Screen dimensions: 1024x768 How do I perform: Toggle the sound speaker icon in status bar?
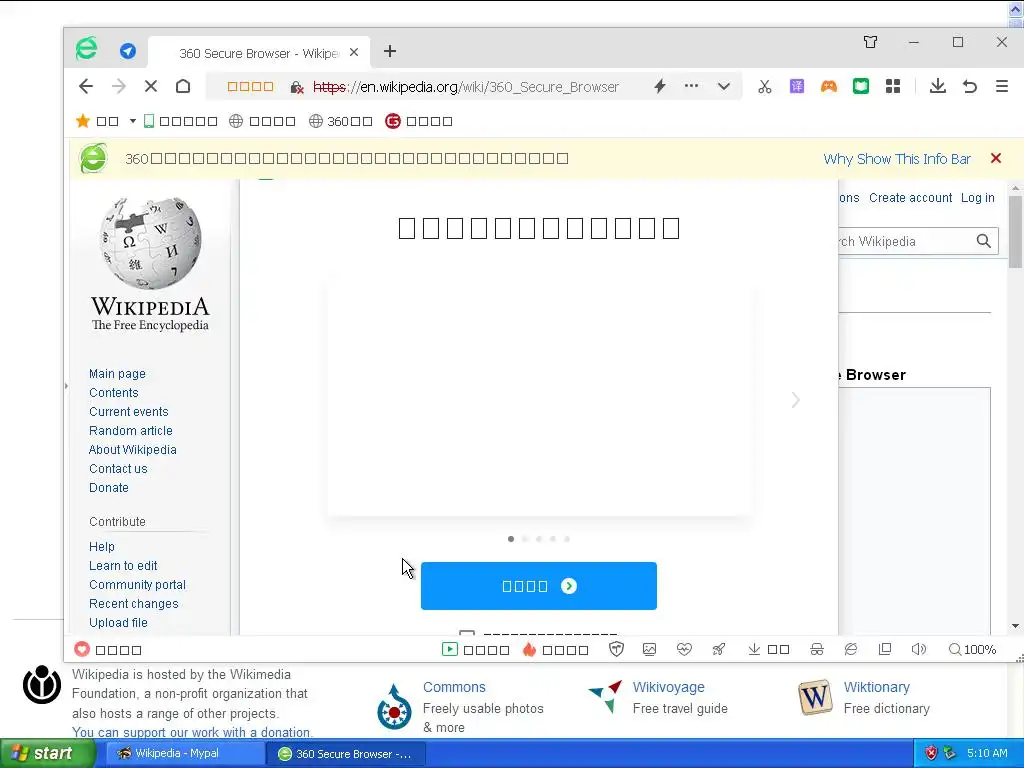coord(918,649)
